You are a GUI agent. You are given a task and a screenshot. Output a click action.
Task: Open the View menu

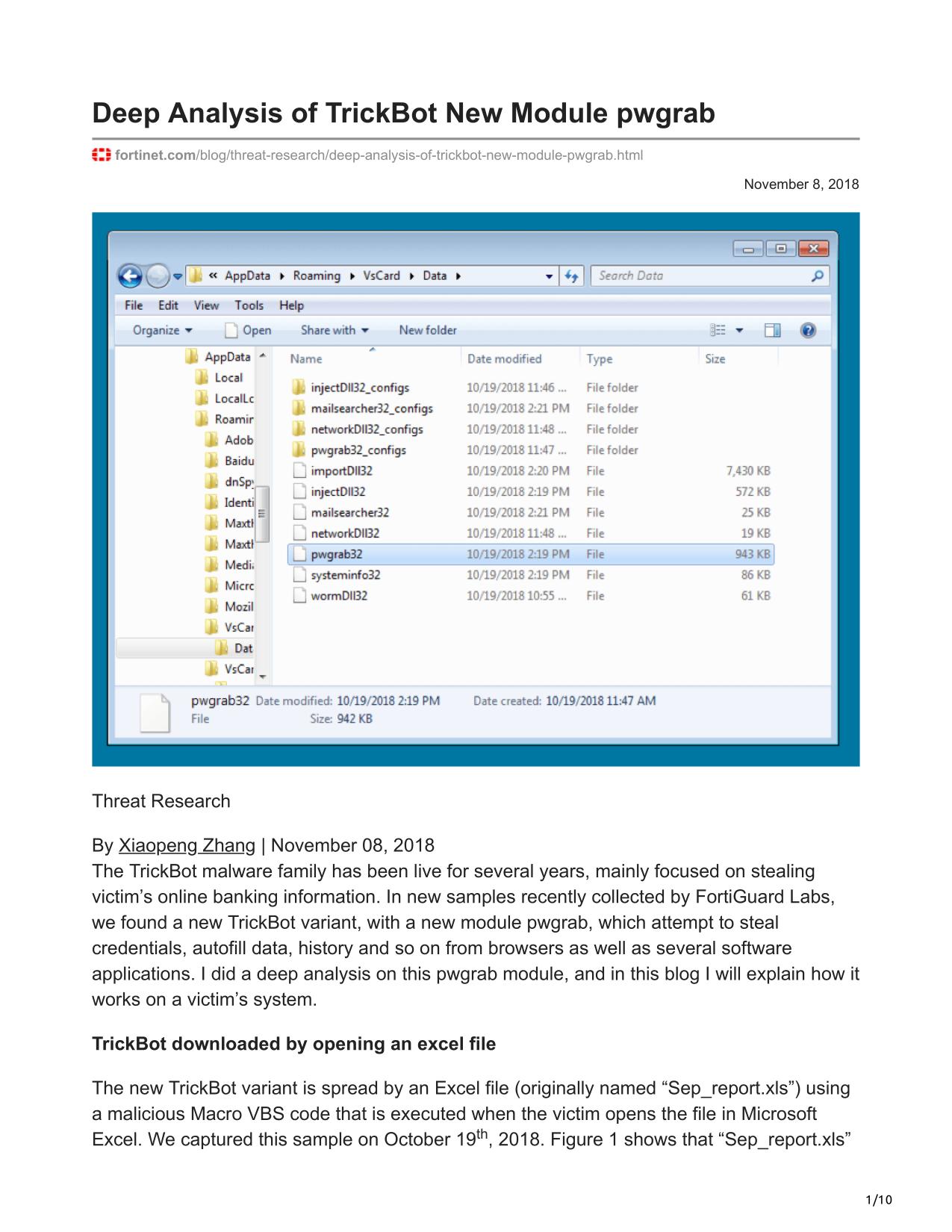pos(206,305)
